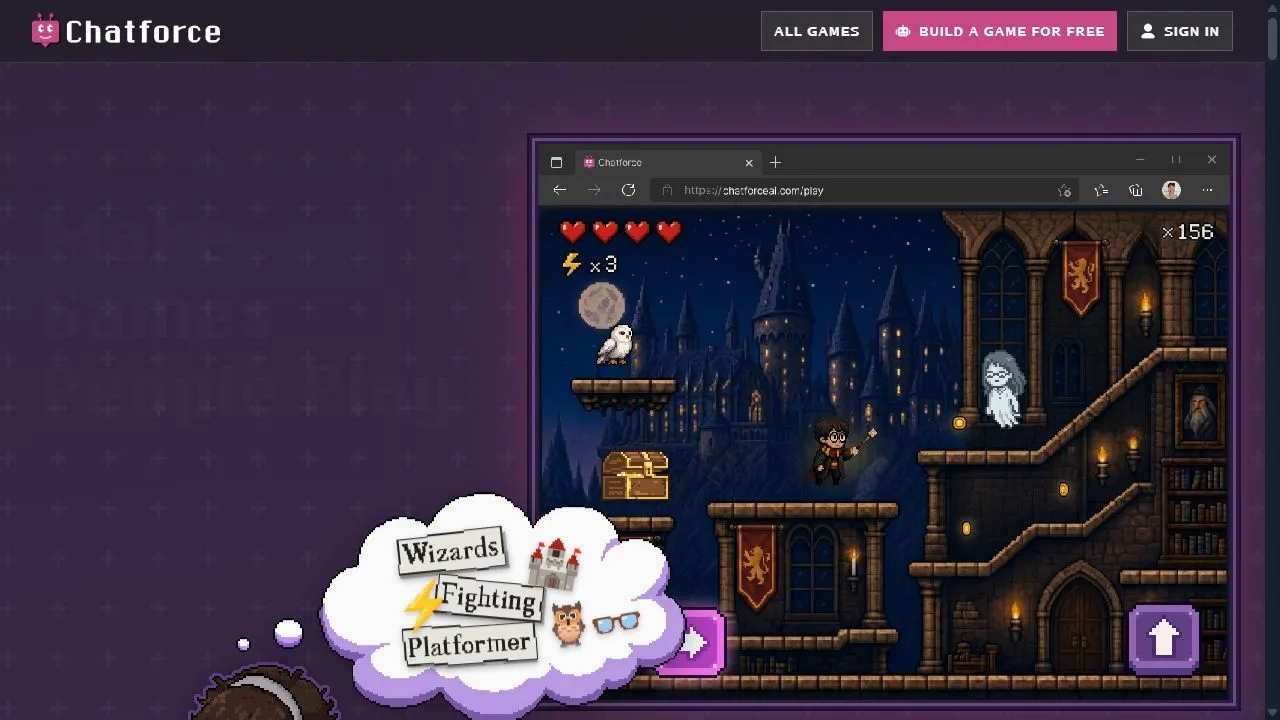The image size is (1280, 720).
Task: Click BUILD A GAME FOR FREE
Action: 1000,31
